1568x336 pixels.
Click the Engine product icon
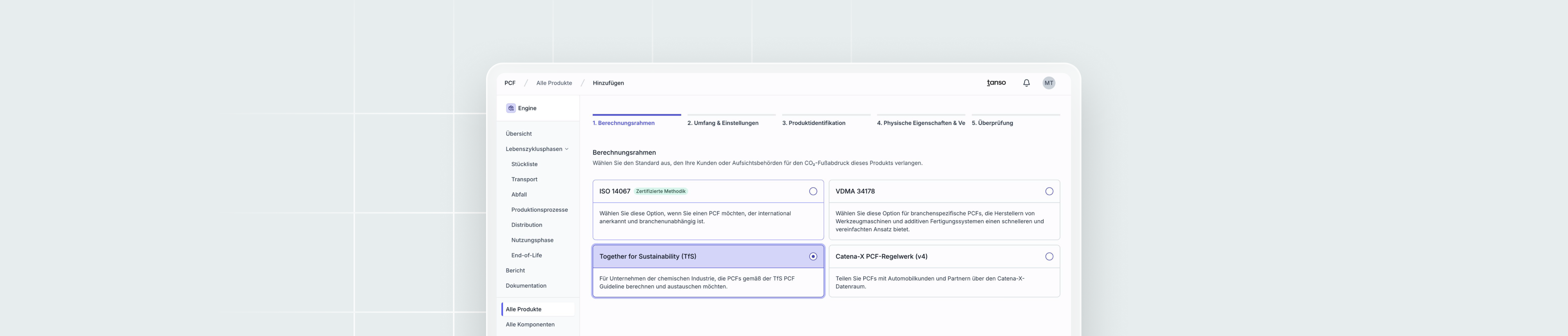(511, 108)
